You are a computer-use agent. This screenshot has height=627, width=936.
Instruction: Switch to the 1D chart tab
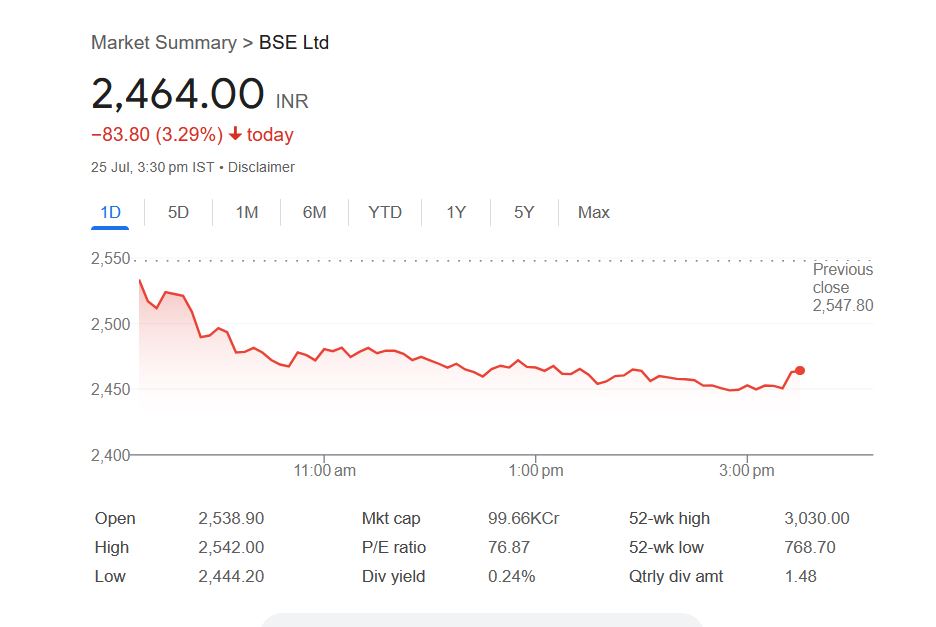(110, 212)
